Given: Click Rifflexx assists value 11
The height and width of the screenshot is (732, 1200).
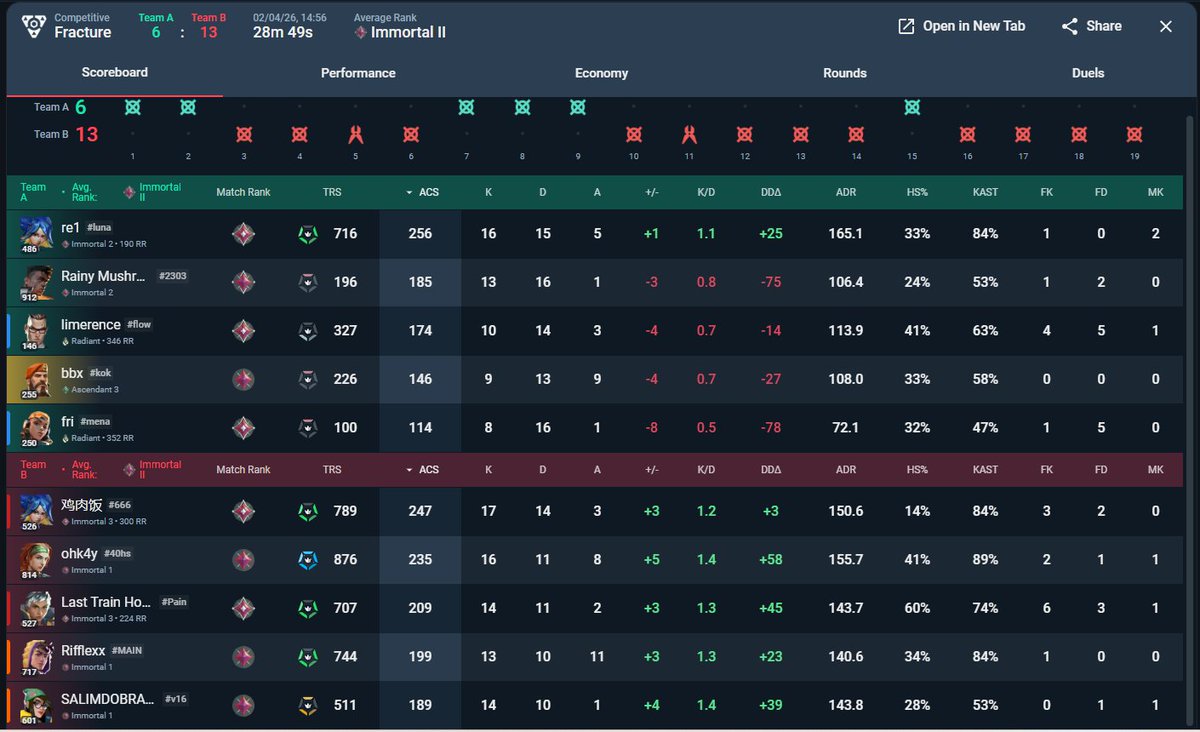Looking at the screenshot, I should click(x=597, y=657).
